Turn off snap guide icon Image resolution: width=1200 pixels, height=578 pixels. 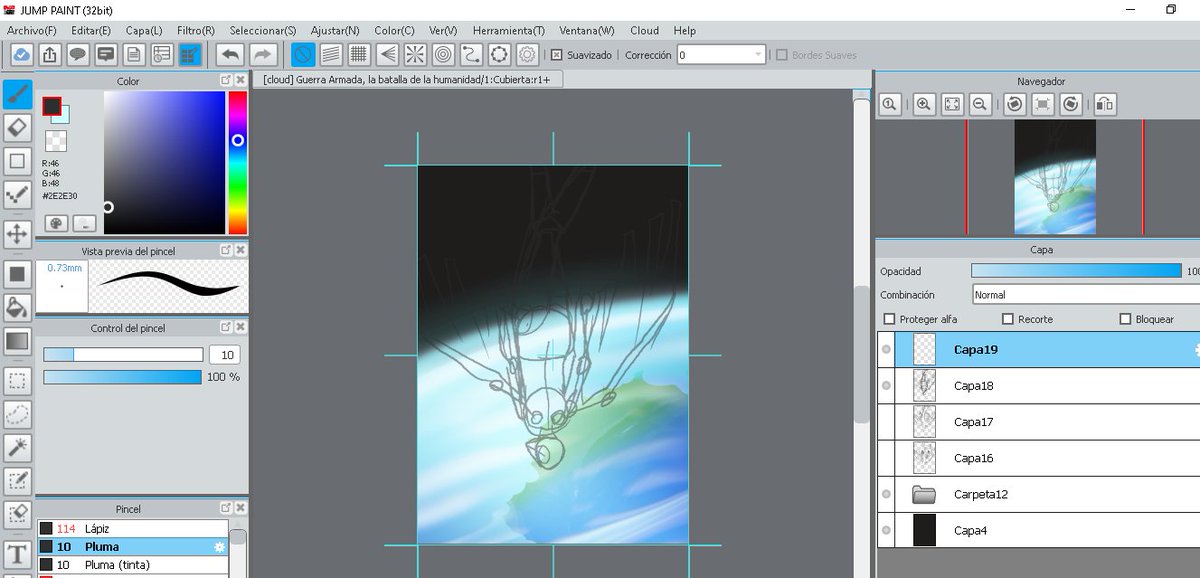coord(304,54)
